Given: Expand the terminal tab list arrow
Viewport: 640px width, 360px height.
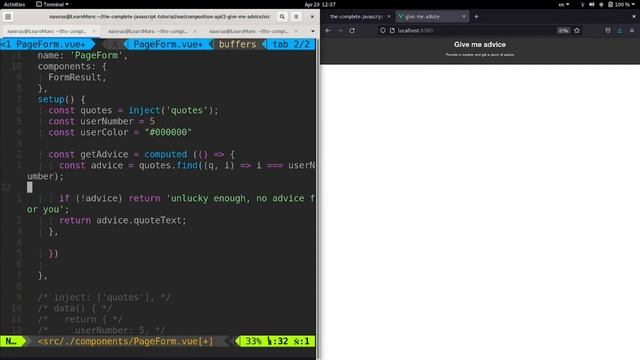Looking at the screenshot, I should pos(313,31).
